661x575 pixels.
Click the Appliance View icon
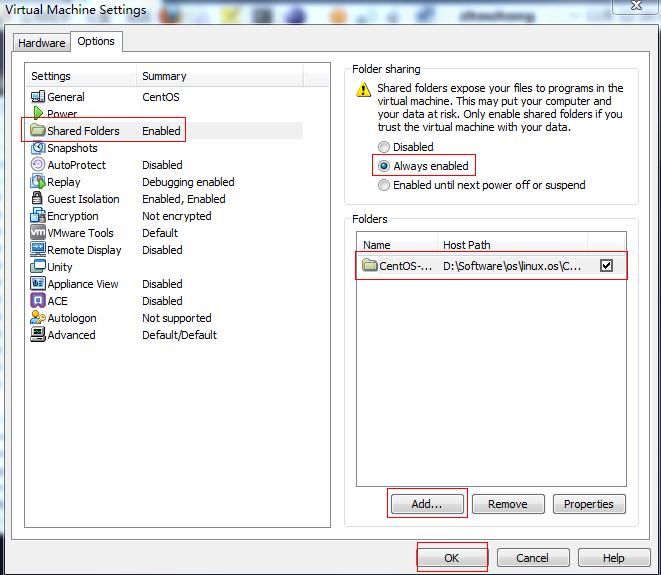tap(38, 283)
